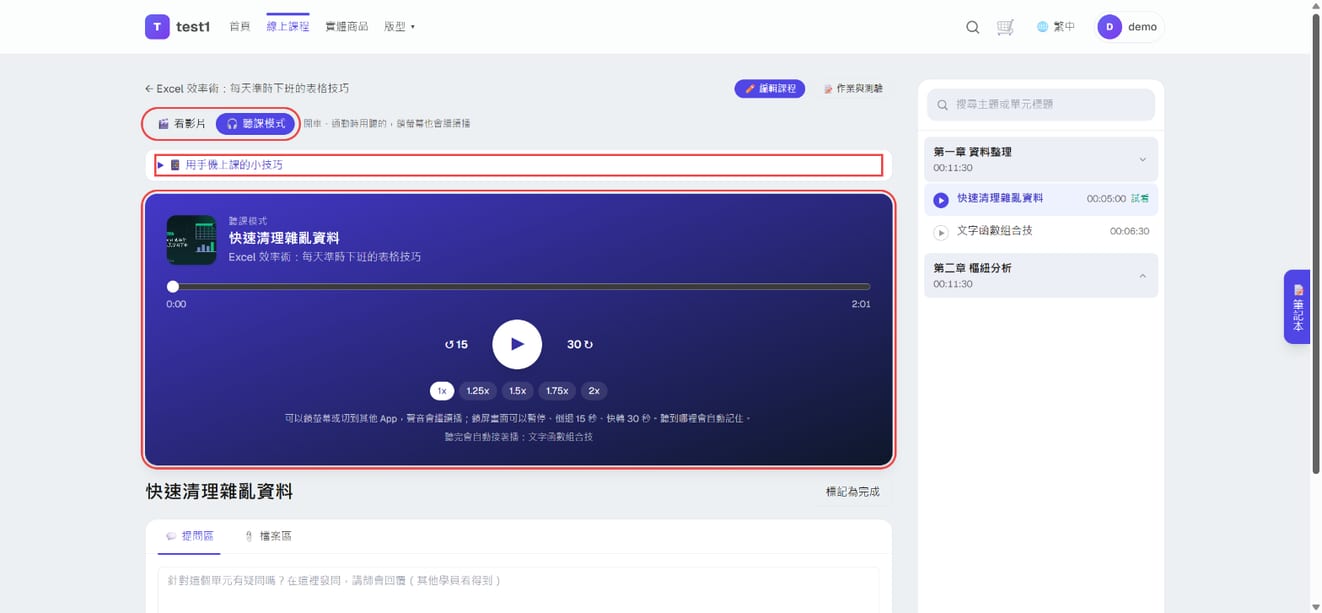The height and width of the screenshot is (613, 1322).
Task: Click the question textarea in 提問區
Action: click(x=518, y=590)
